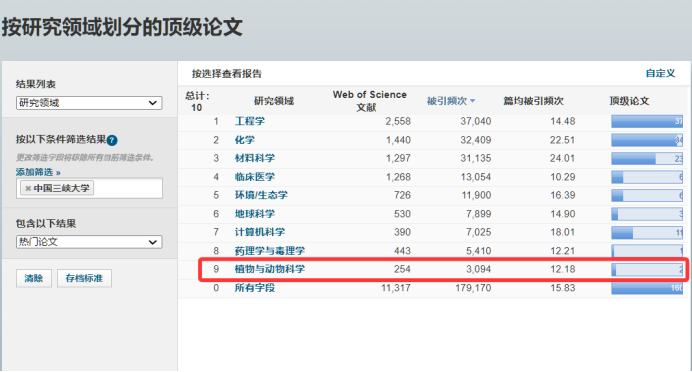Click the 2,558 documents value for 工程学

coord(398,121)
